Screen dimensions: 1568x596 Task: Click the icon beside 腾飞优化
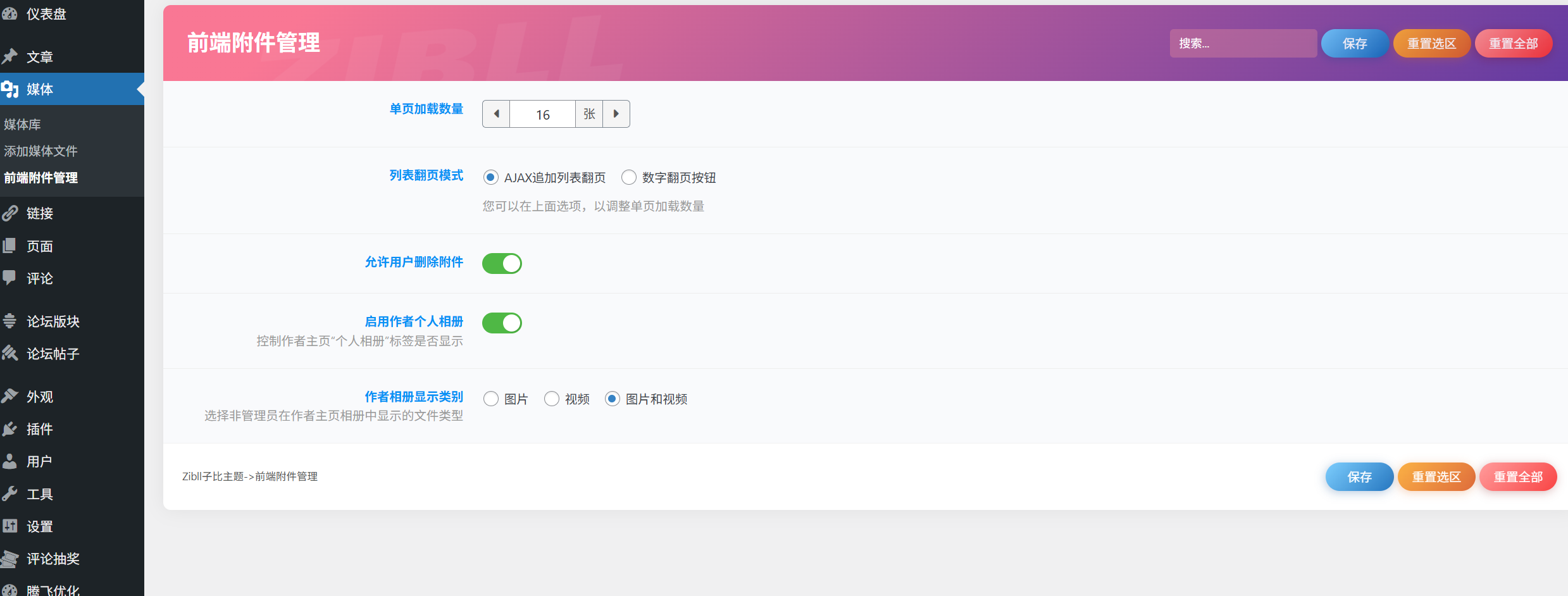click(9, 590)
